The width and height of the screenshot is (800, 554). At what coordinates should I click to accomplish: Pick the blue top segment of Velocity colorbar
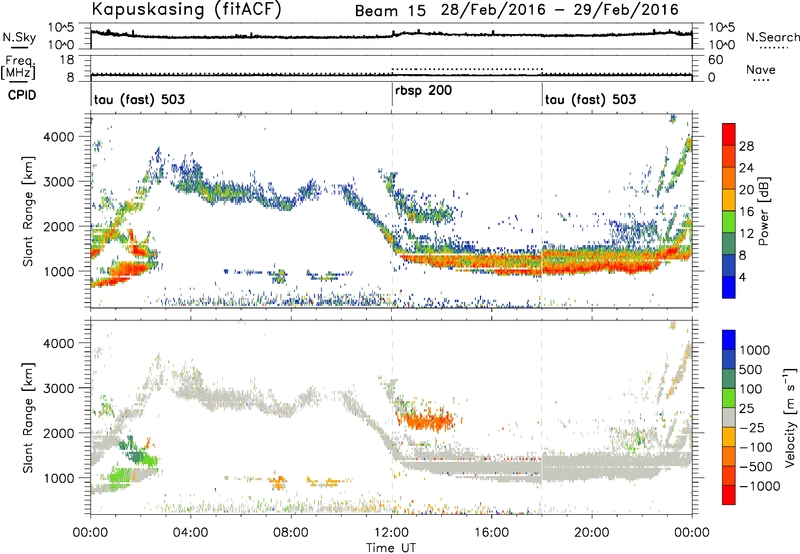point(729,340)
